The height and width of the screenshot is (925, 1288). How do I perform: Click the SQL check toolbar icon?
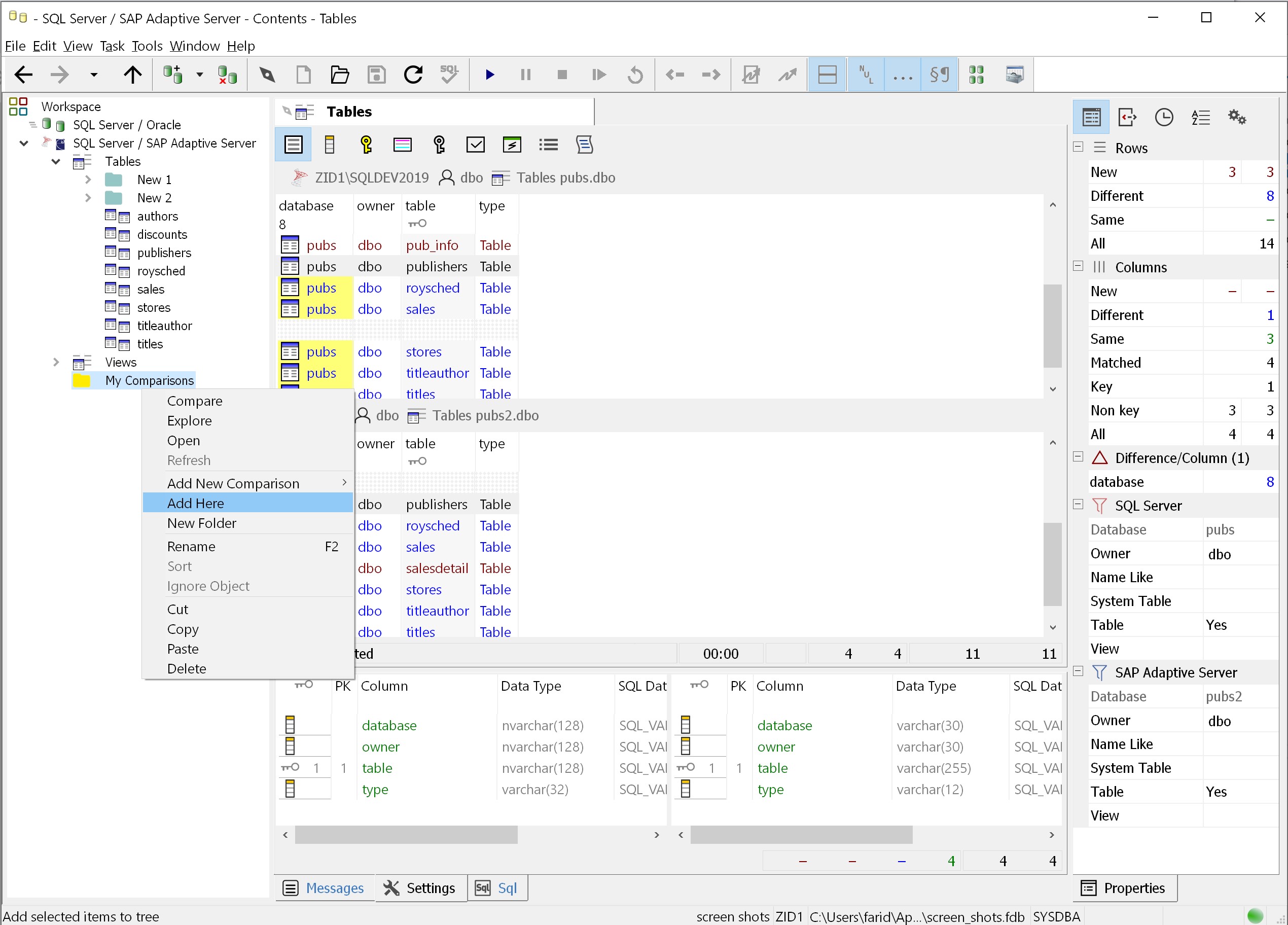coord(449,75)
